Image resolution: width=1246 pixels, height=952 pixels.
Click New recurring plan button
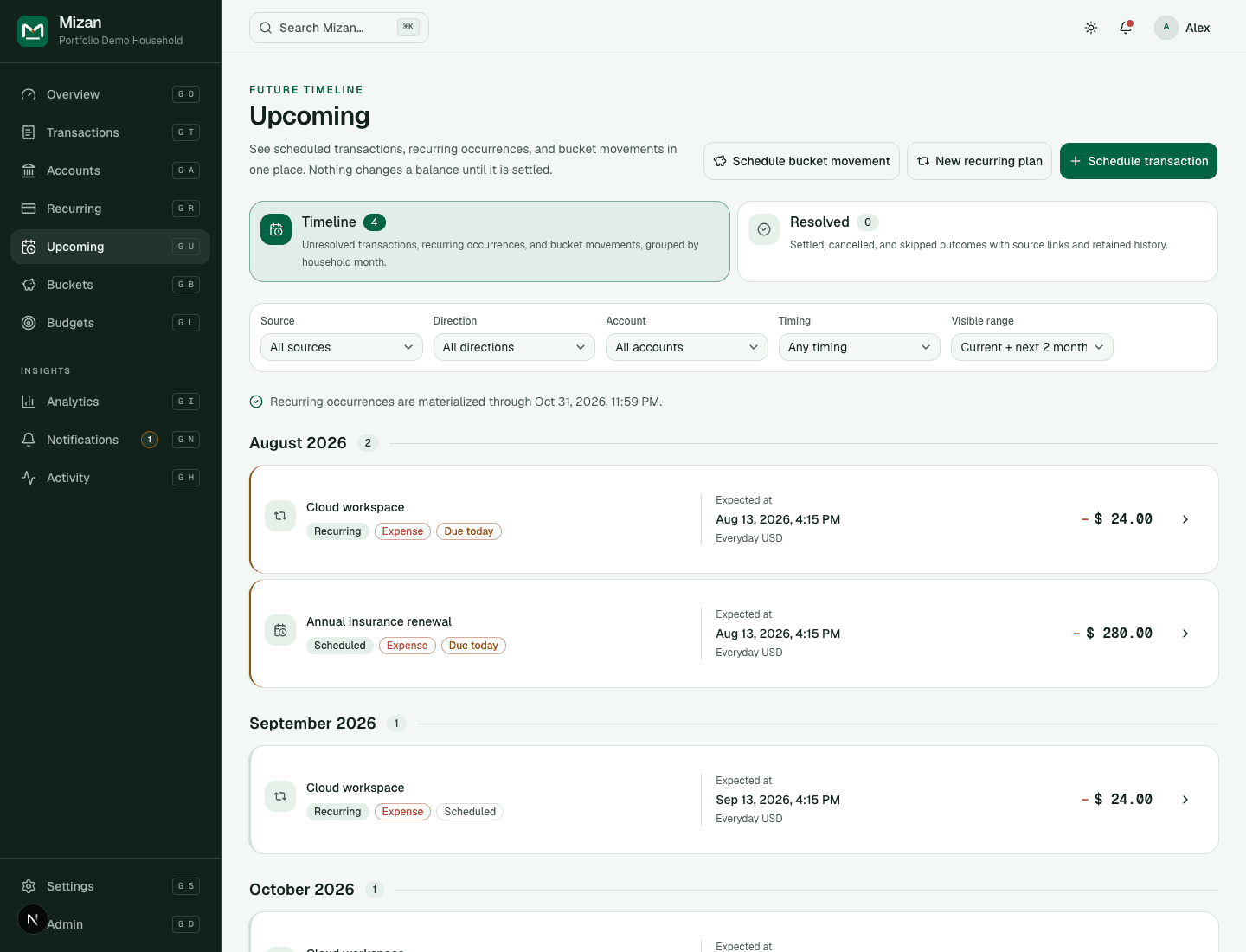(979, 161)
